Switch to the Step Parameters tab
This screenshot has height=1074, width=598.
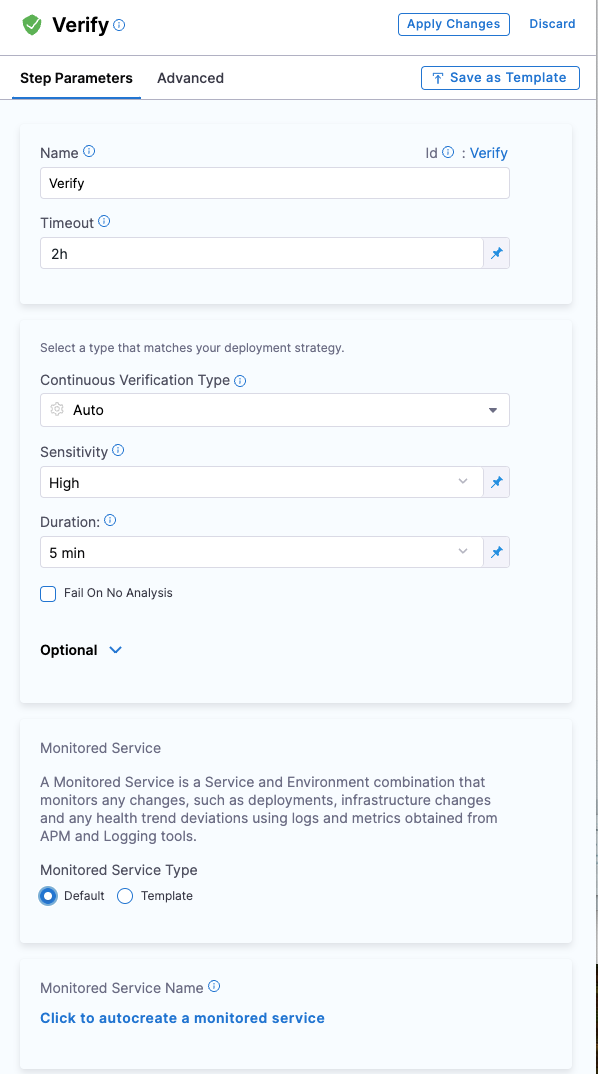click(75, 77)
